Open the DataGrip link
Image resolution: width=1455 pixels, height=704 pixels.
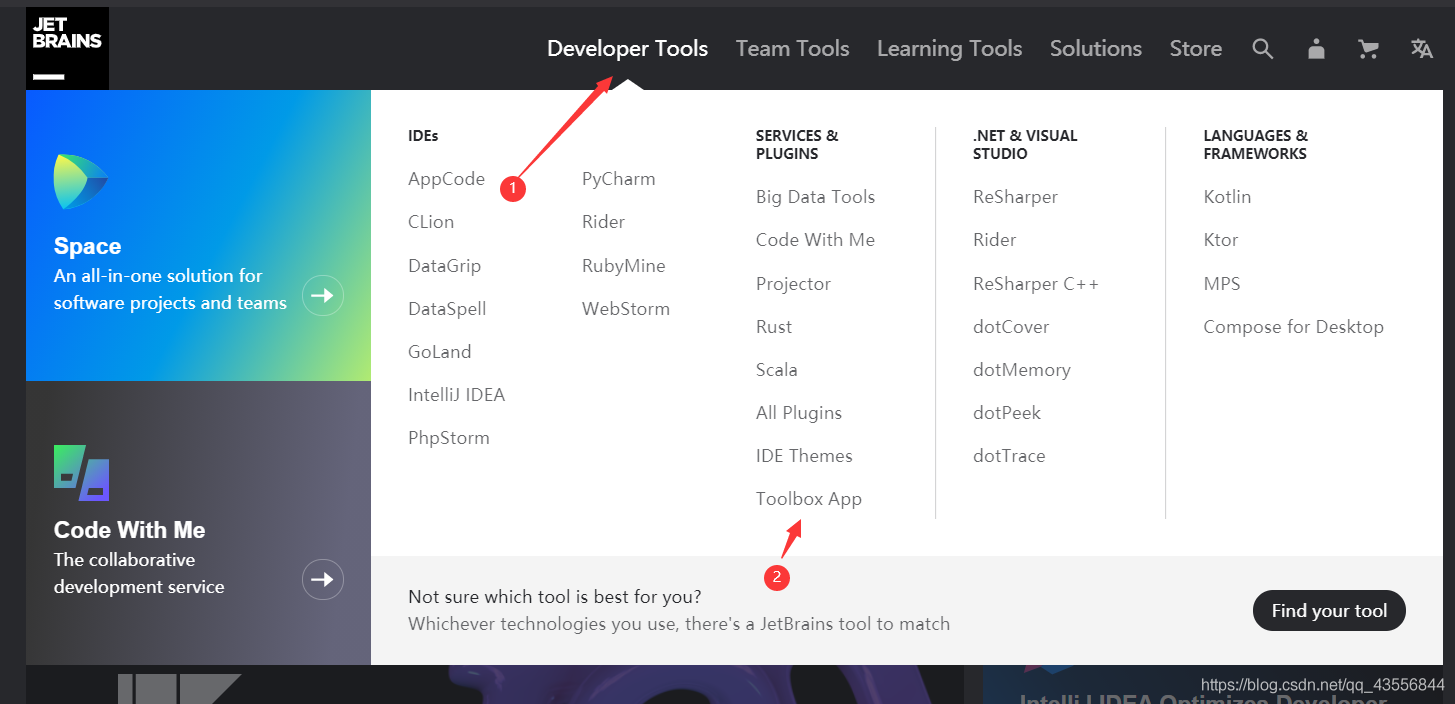[444, 266]
